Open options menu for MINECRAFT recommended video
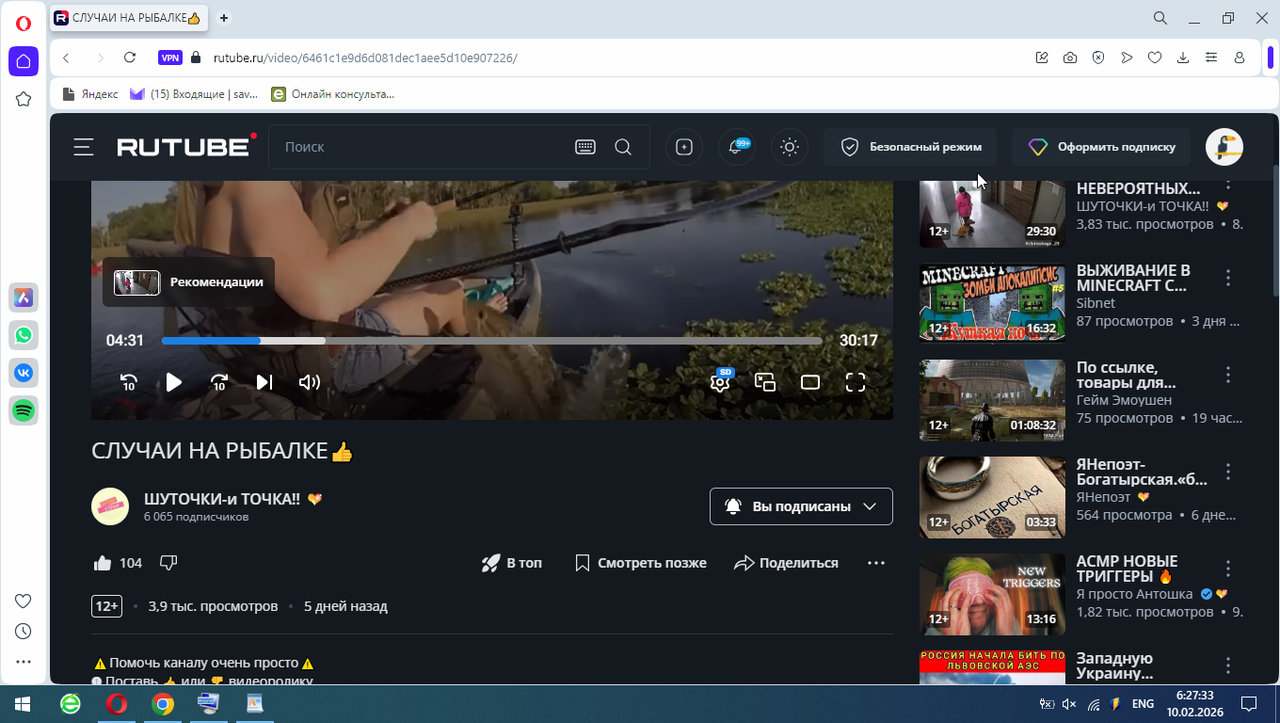The height and width of the screenshot is (723, 1280). 1227,278
